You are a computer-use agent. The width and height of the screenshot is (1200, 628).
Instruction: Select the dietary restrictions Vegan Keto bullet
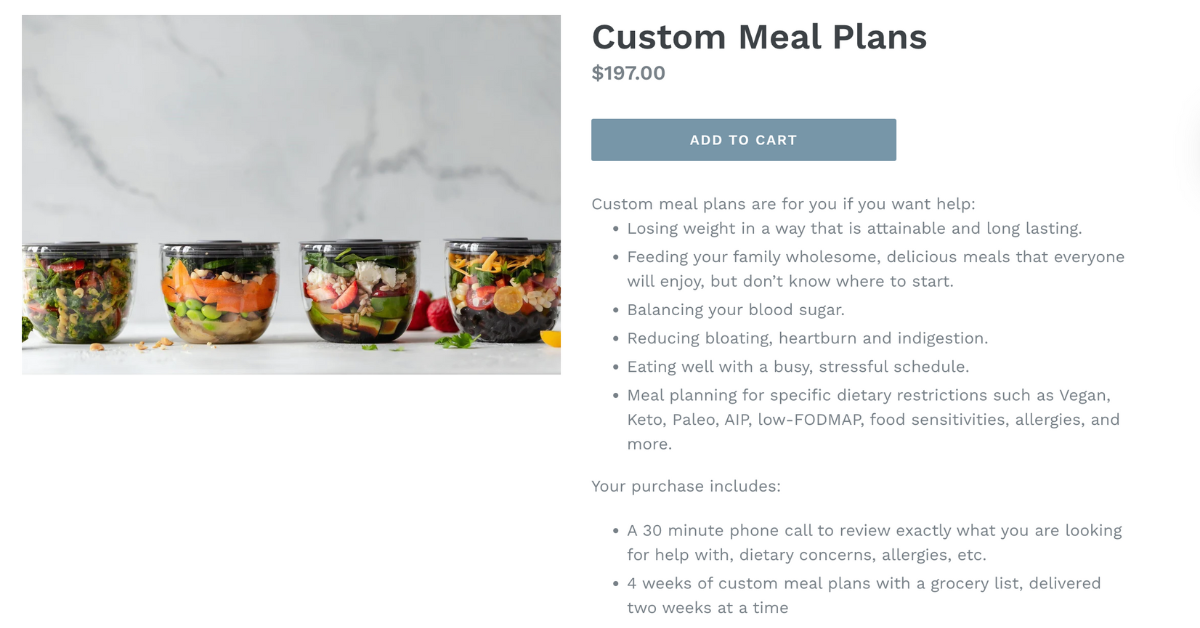[870, 419]
